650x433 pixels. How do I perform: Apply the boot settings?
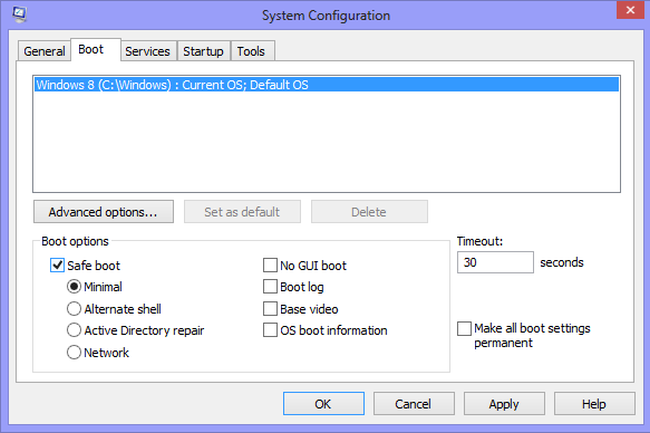[x=504, y=404]
